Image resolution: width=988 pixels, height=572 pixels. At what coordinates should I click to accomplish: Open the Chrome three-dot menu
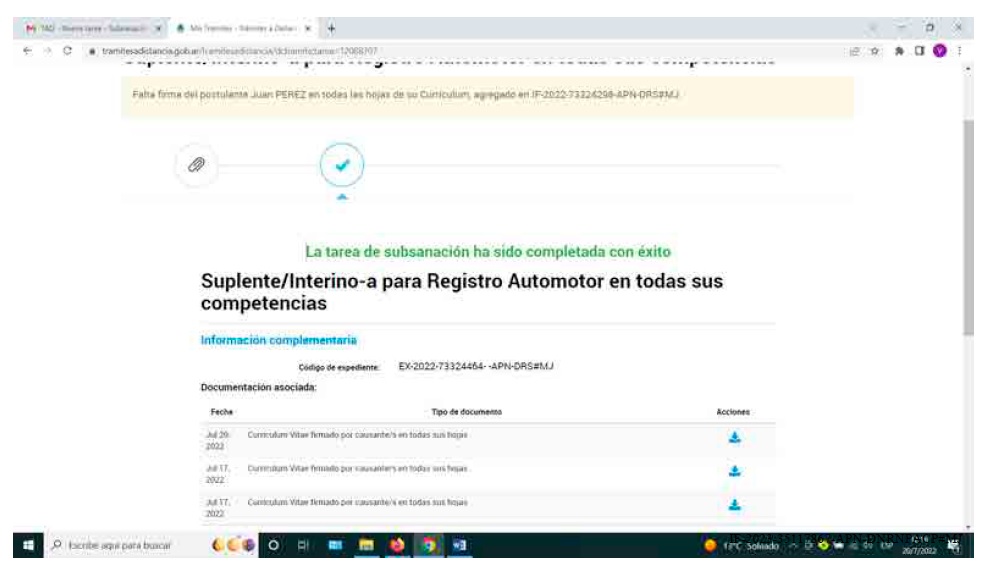coord(959,51)
